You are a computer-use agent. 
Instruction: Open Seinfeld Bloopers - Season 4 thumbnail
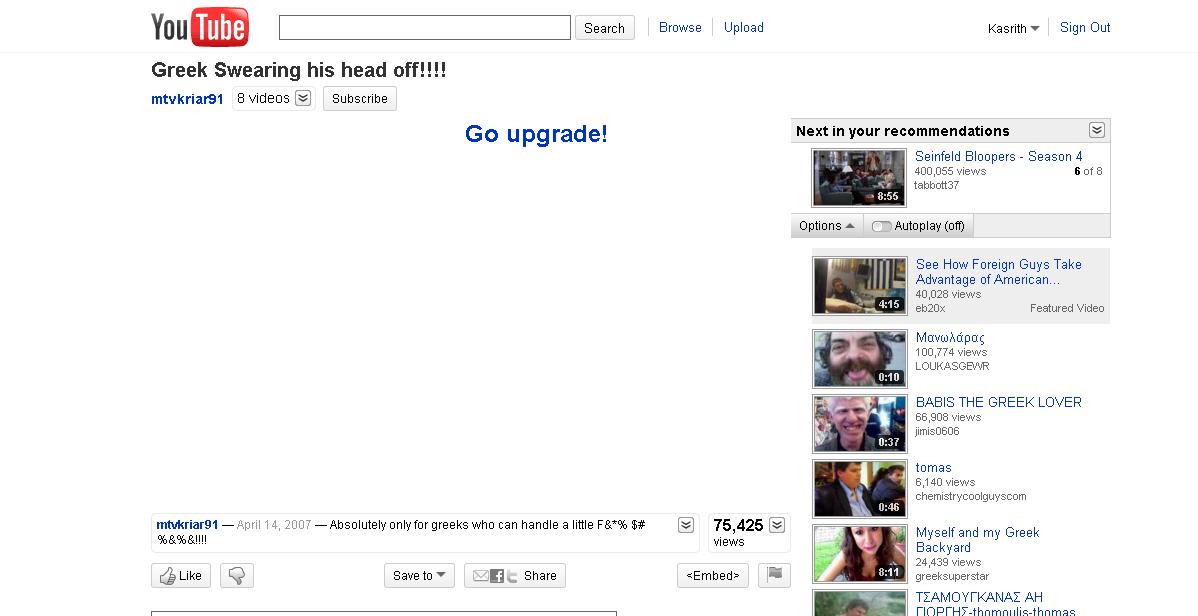point(859,178)
